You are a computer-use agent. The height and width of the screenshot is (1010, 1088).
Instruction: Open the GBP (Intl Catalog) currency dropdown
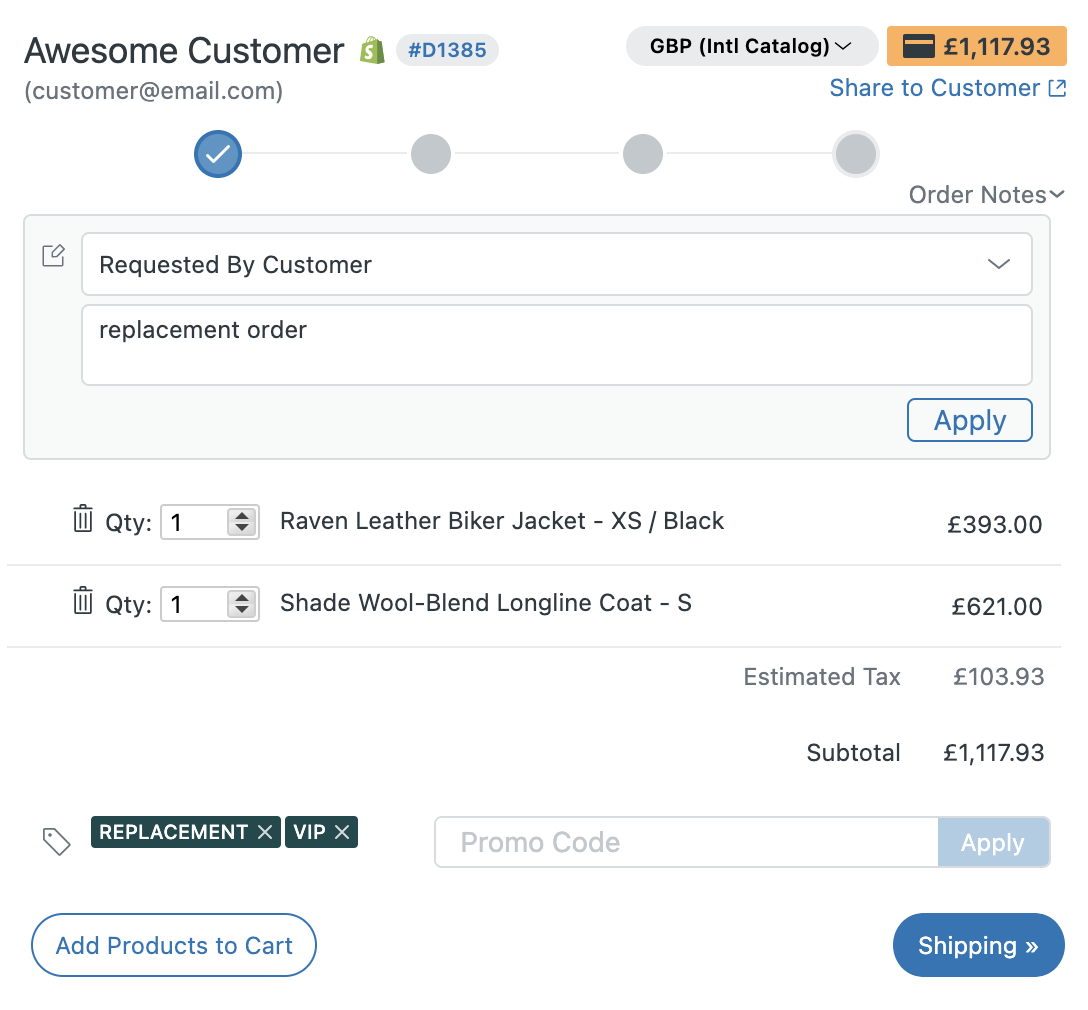[751, 46]
